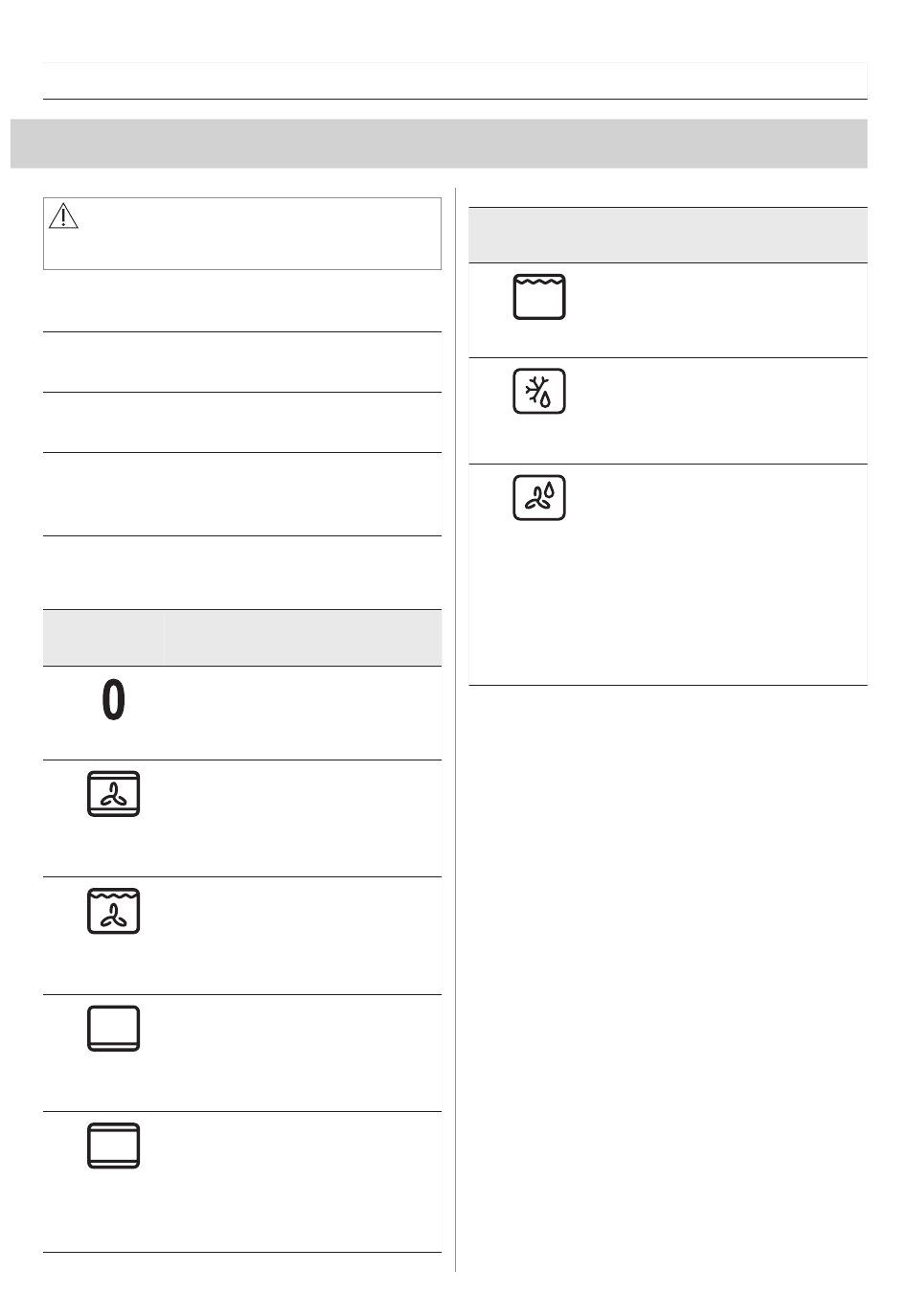Choose the fan-only oven function icon
The height and width of the screenshot is (1316, 910).
(x=113, y=793)
